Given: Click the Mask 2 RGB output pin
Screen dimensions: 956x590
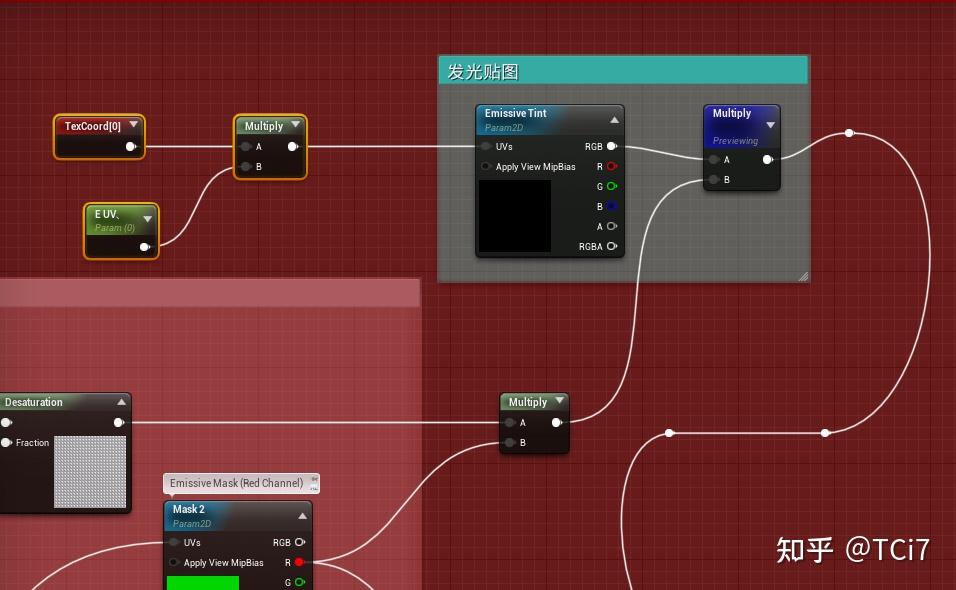Looking at the screenshot, I should pos(300,542).
